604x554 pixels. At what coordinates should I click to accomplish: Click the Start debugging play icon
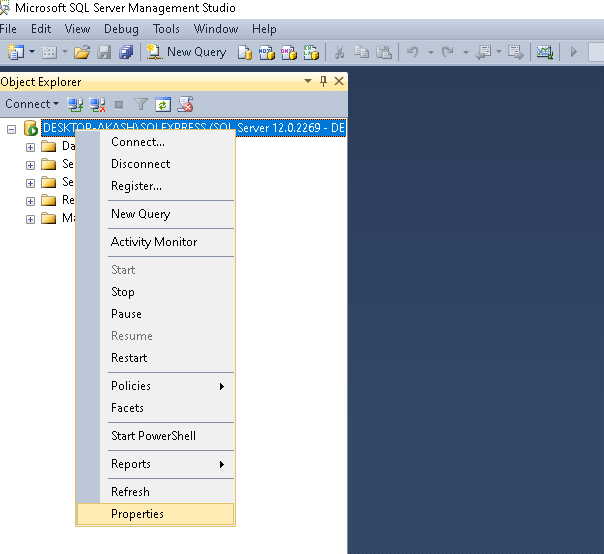click(574, 51)
